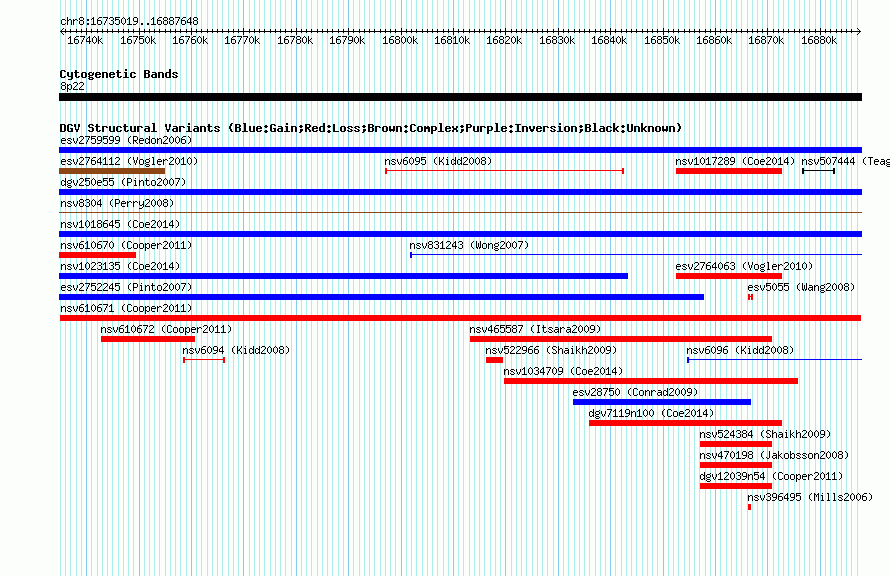The image size is (890, 576).
Task: Click the esv28750 (Conrad2009) blue gain bar
Action: tap(662, 402)
